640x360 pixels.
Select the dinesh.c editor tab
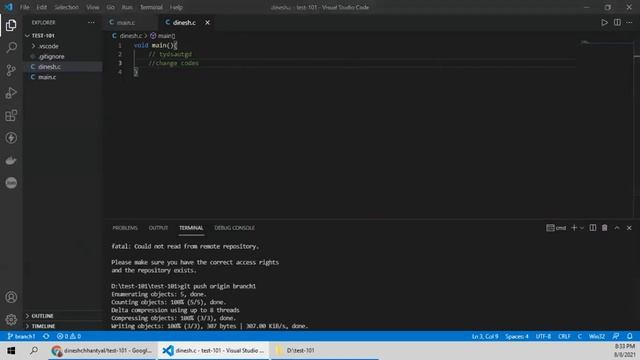pos(184,22)
